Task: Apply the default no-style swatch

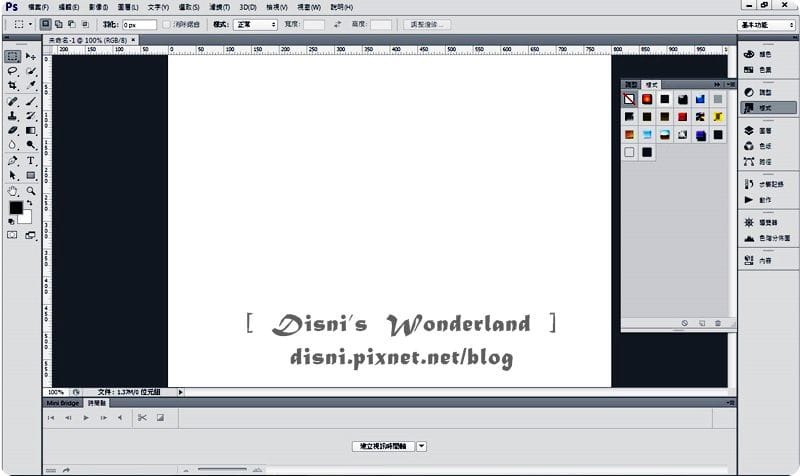Action: click(629, 99)
